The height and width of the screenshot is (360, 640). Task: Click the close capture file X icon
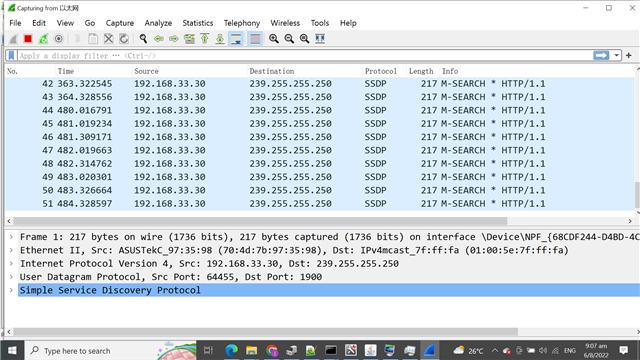109,39
